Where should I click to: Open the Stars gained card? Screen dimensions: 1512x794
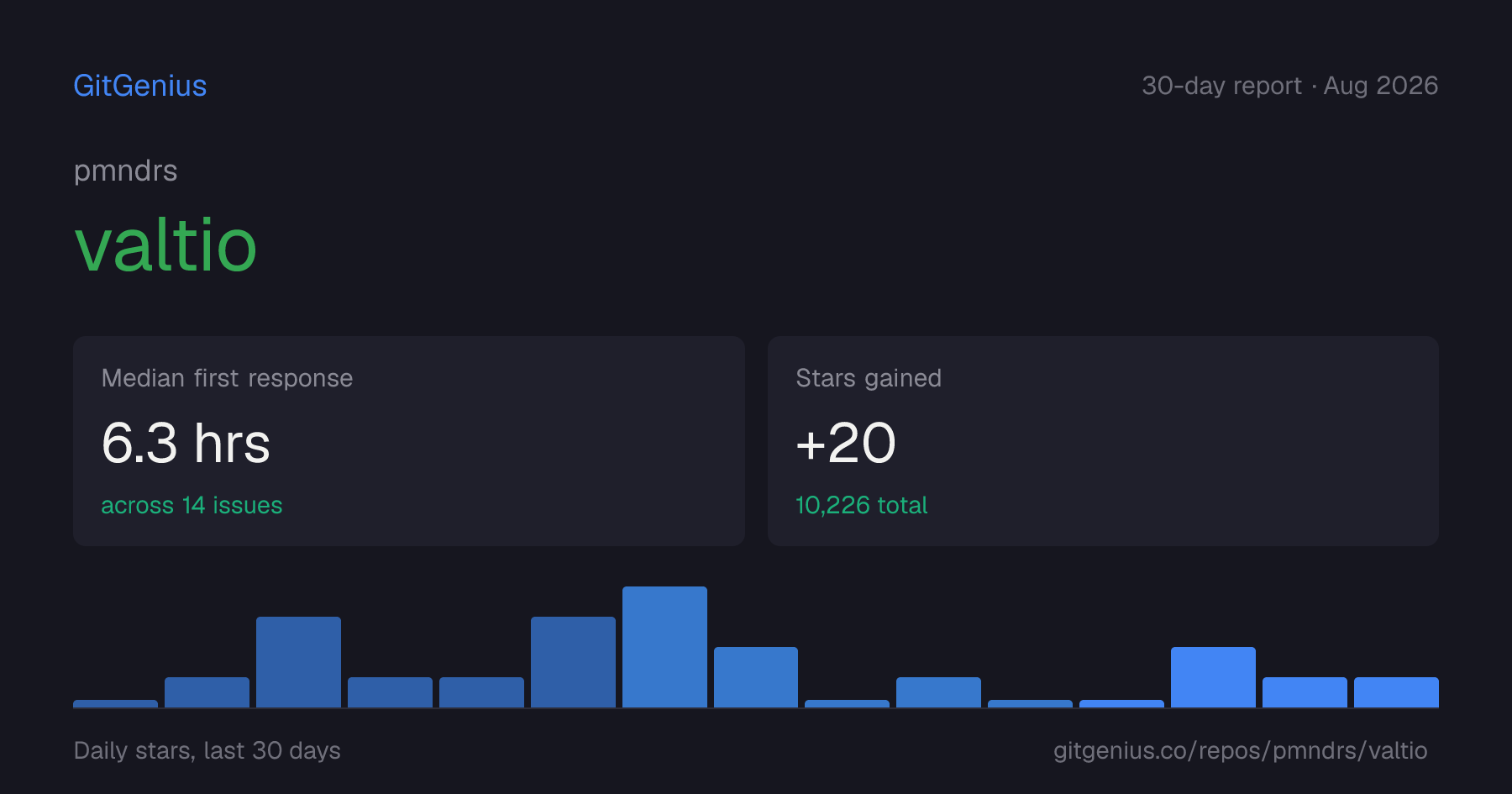click(x=1103, y=441)
